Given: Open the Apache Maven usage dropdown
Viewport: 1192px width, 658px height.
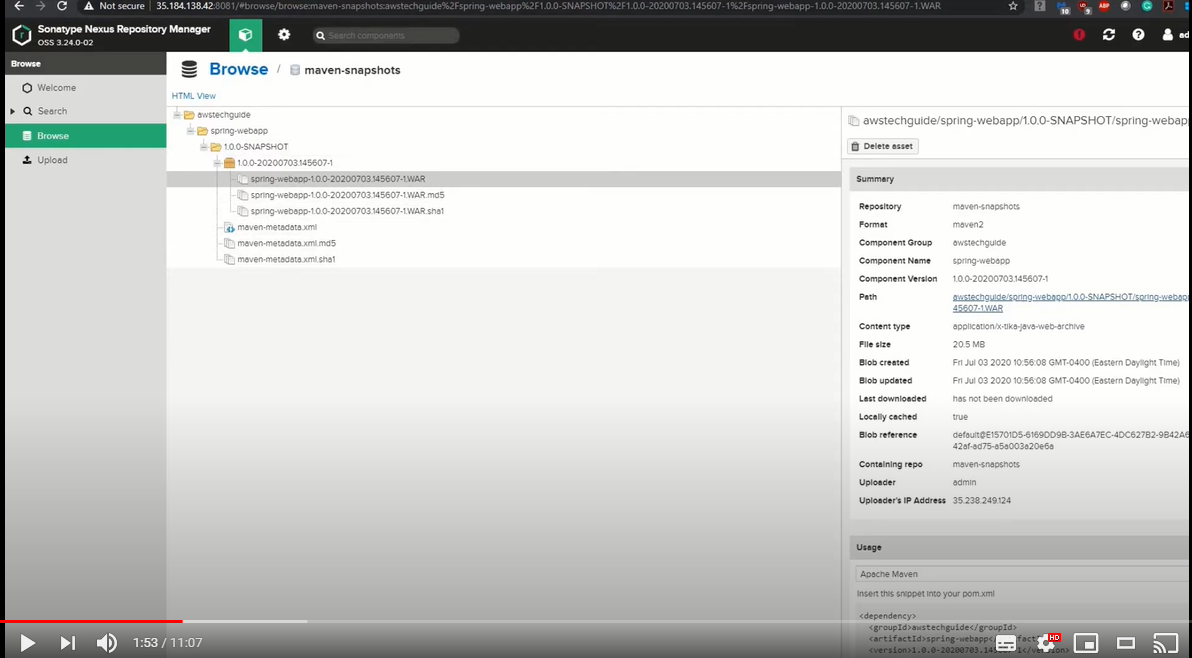Looking at the screenshot, I should point(1022,574).
